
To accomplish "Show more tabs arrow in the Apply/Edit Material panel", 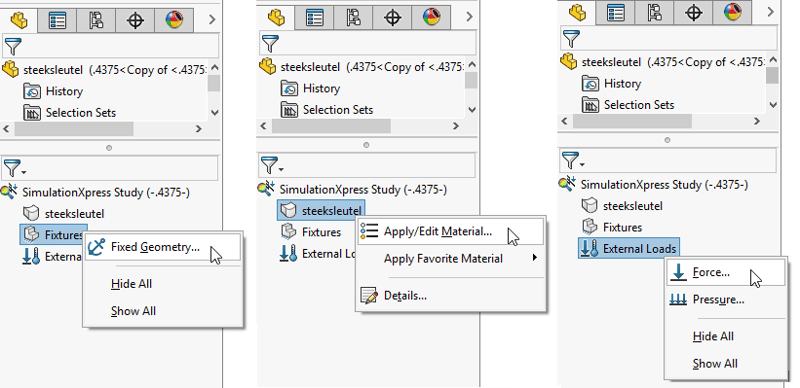I will (x=469, y=17).
